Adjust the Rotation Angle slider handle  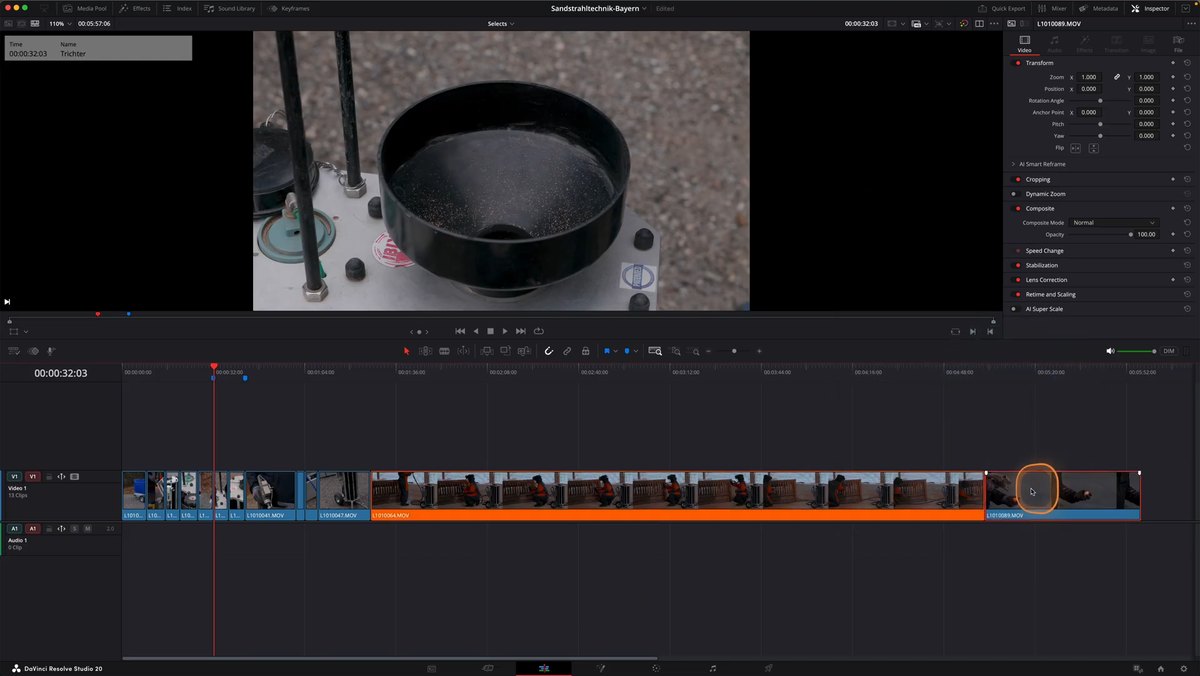coord(1100,101)
